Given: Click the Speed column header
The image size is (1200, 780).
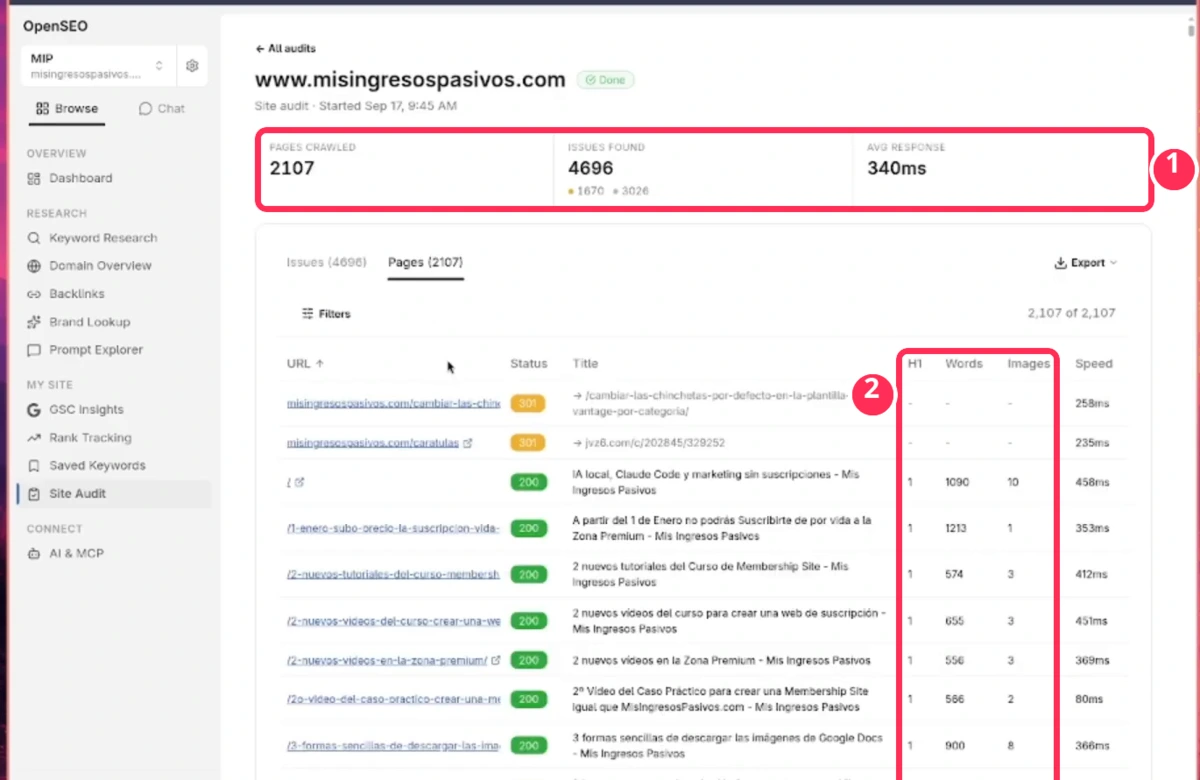Looking at the screenshot, I should click(1093, 364).
